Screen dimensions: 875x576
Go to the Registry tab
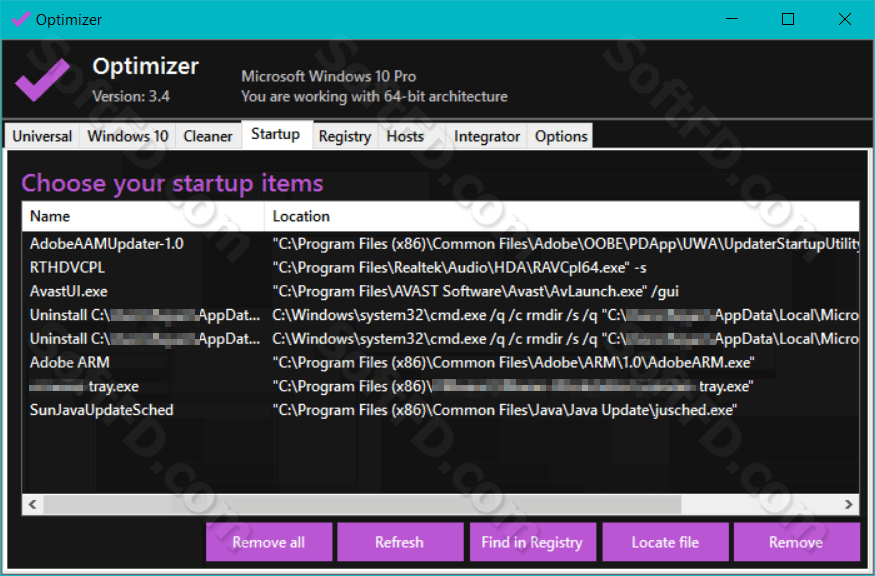click(345, 136)
